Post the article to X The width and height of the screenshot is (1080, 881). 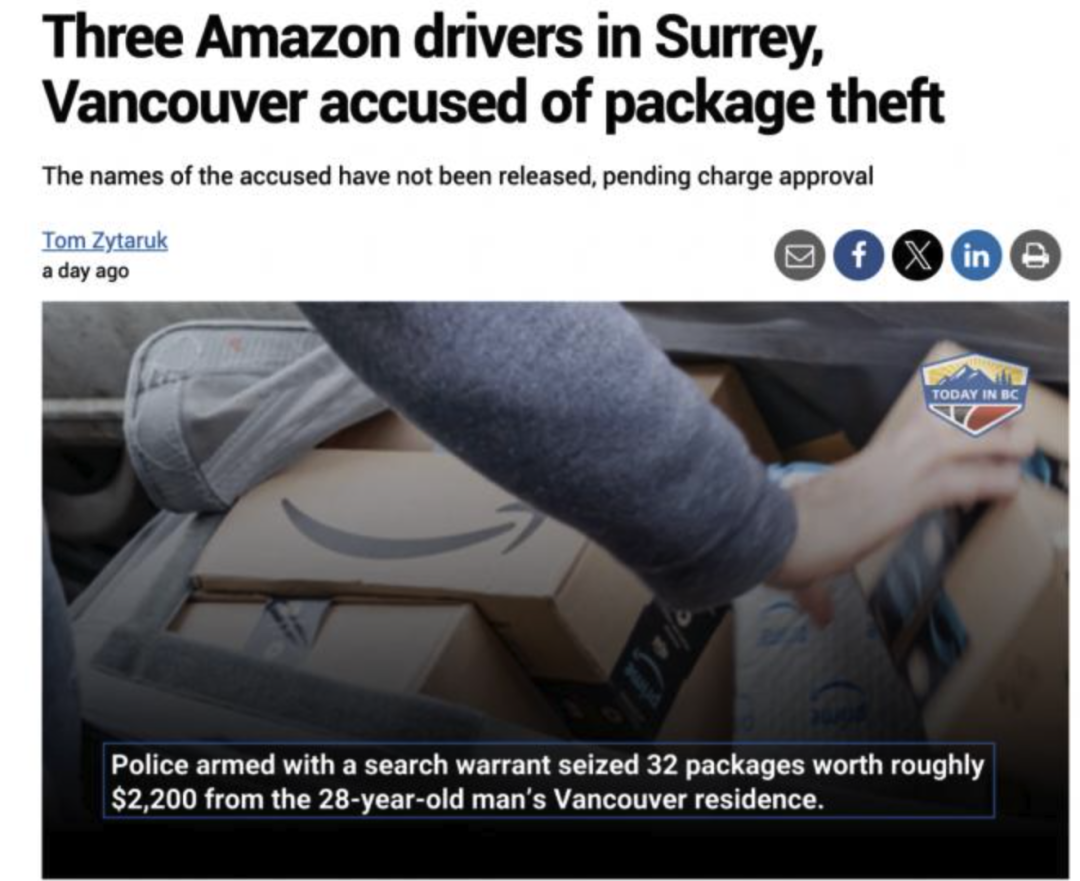pos(917,256)
